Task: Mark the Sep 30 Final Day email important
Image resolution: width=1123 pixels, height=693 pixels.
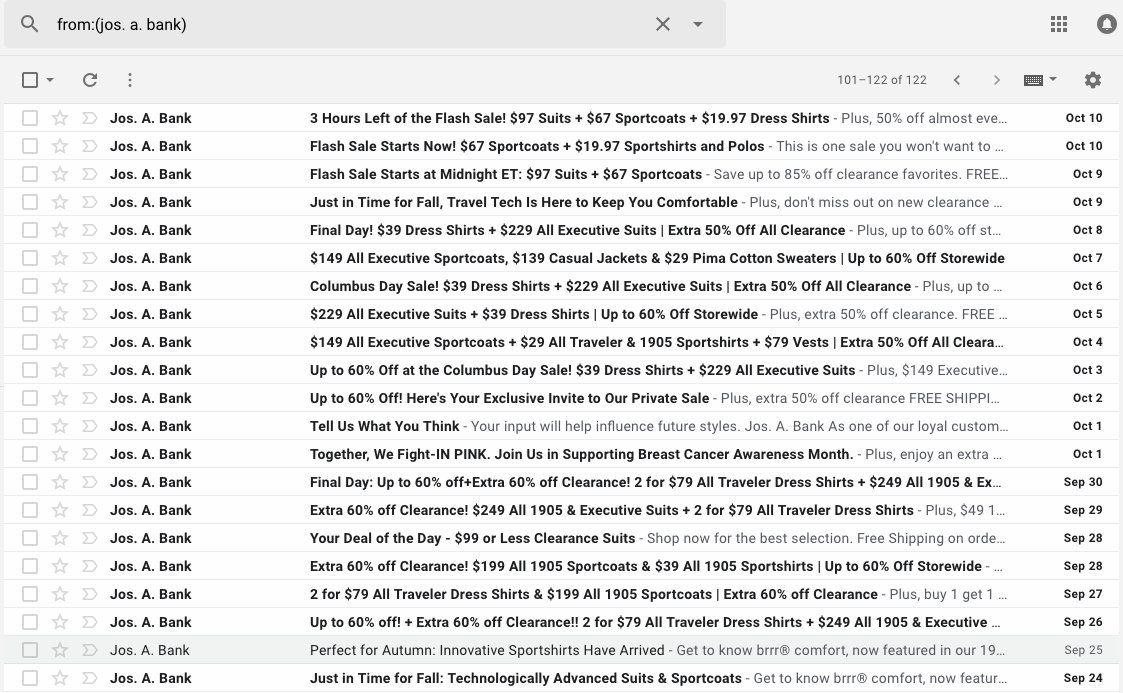Action: (x=90, y=482)
